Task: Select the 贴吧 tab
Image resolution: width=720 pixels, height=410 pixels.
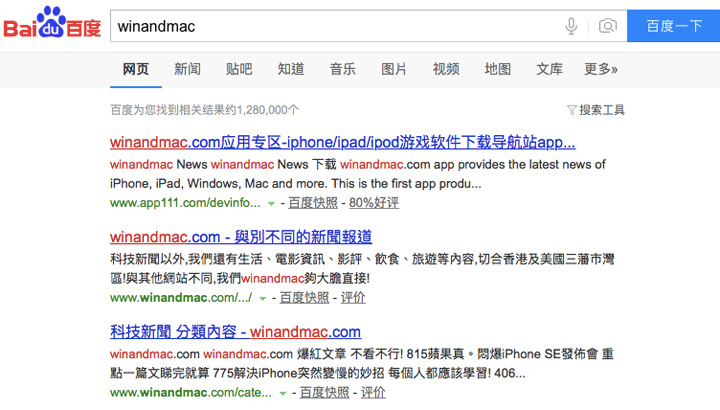Action: (239, 69)
